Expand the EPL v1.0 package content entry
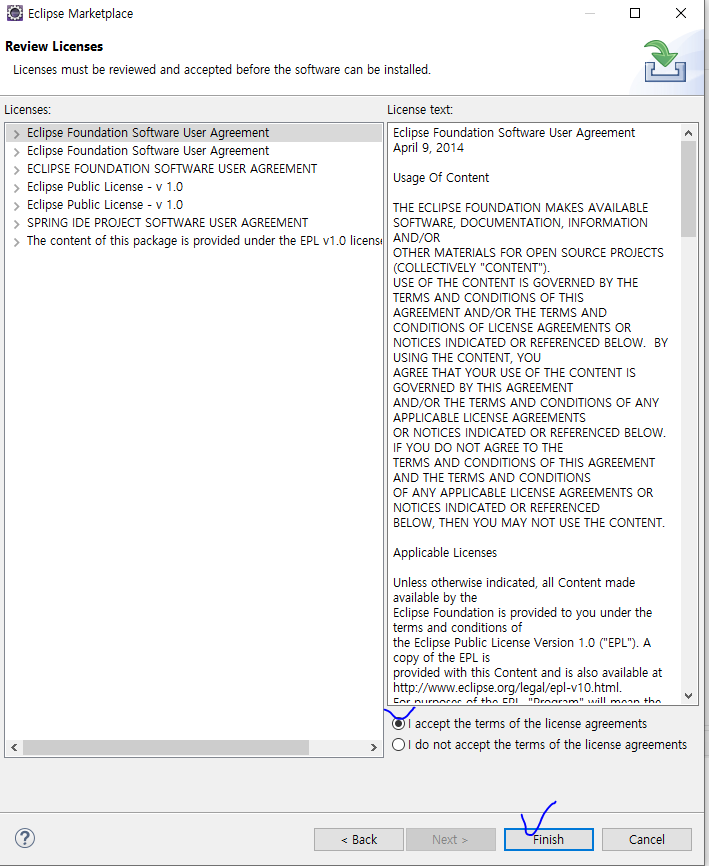Viewport: 709px width, 866px height. click(17, 242)
